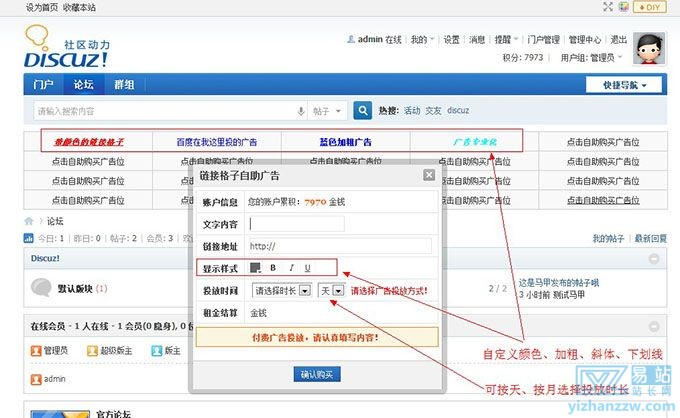Screen dimensions: 680x418
Task: Toggle bold B in 显示样式
Action: coord(273,268)
